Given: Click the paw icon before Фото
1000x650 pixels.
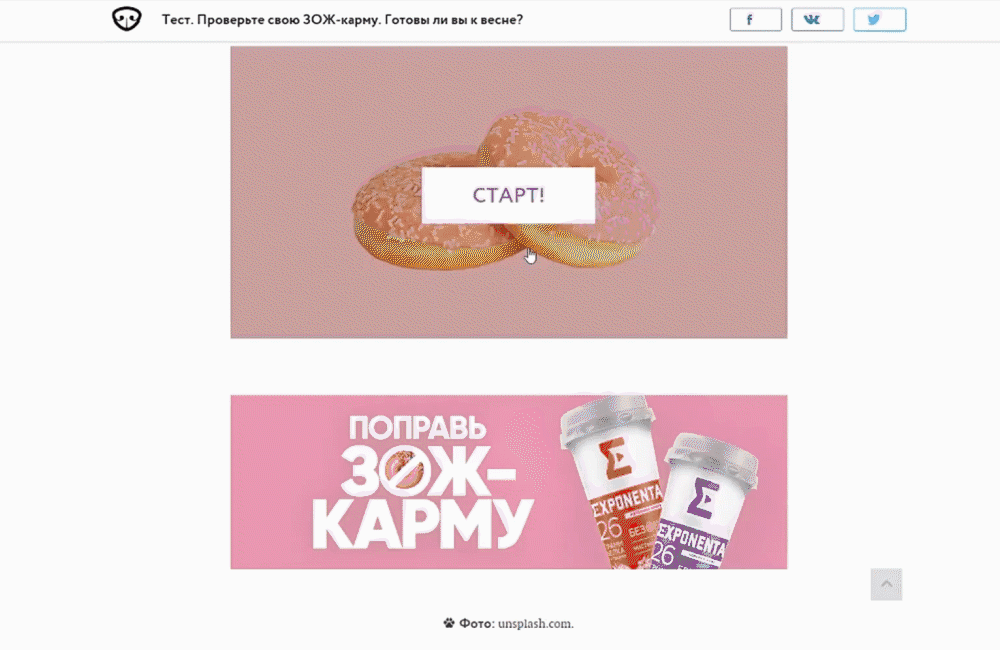Looking at the screenshot, I should point(449,623).
